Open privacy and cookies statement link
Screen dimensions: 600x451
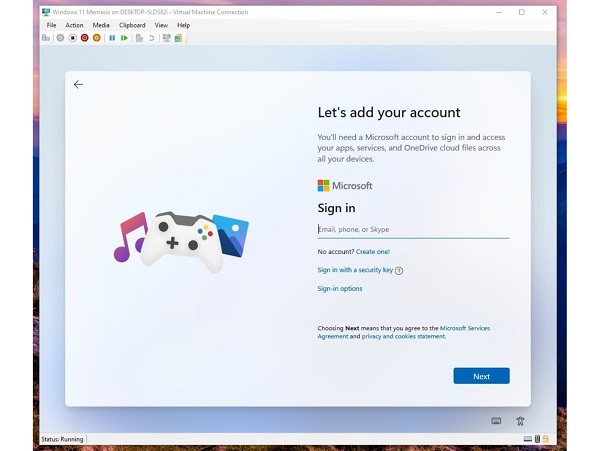click(403, 337)
